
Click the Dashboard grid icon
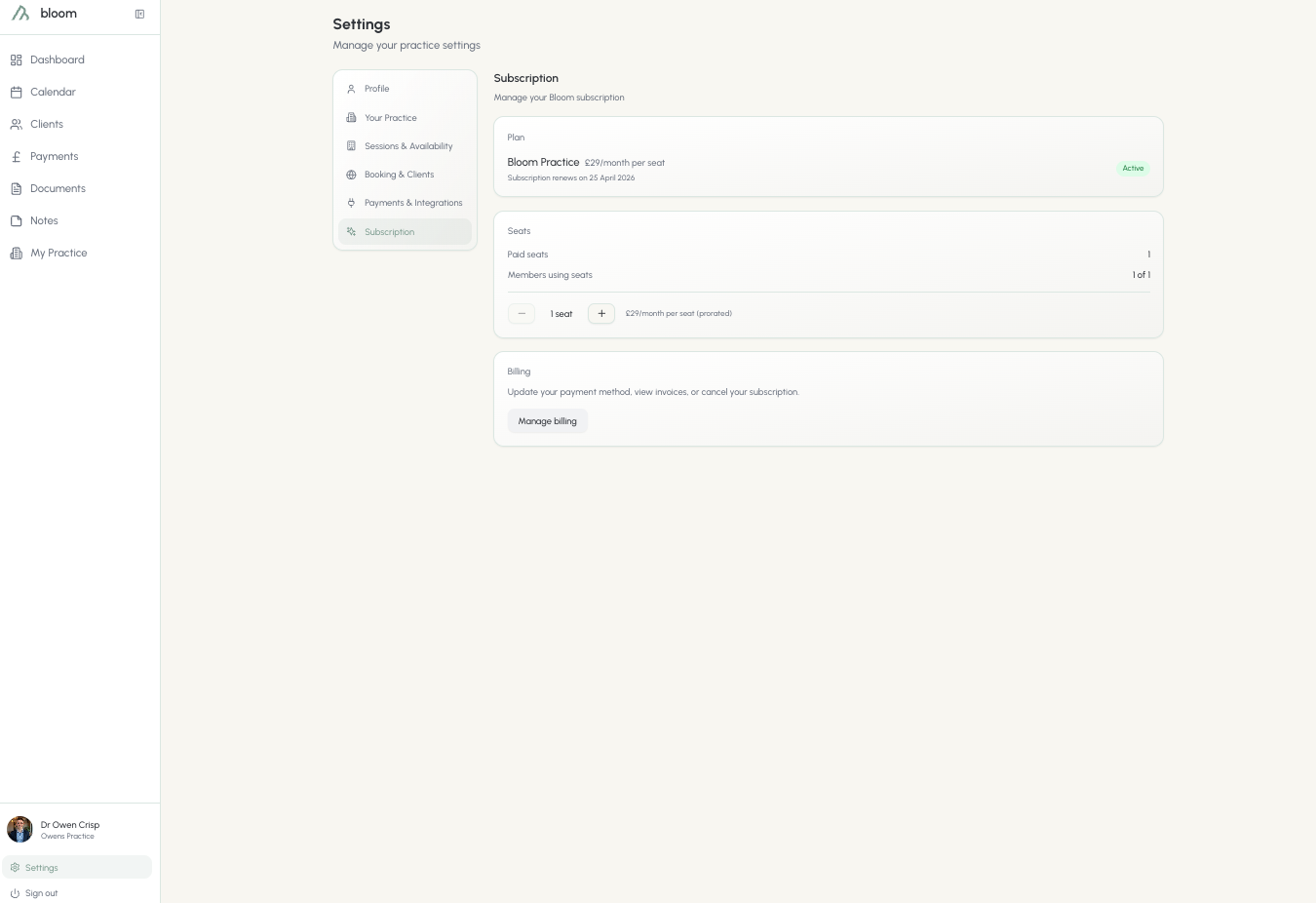click(17, 60)
